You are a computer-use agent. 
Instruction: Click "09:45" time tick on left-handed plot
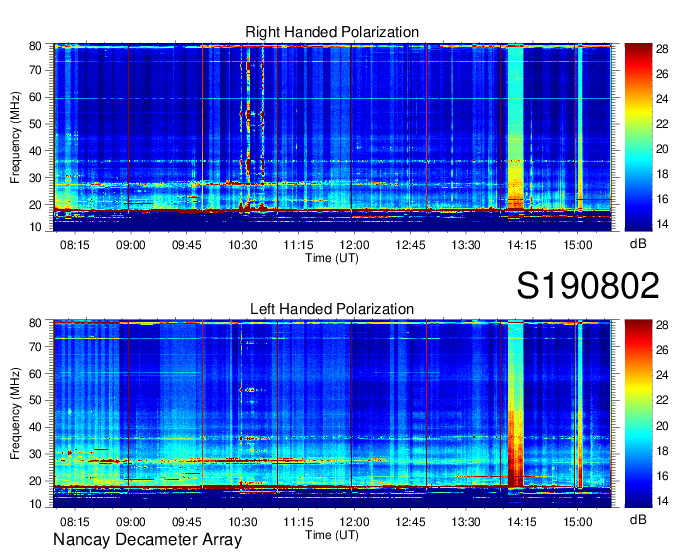(x=186, y=522)
